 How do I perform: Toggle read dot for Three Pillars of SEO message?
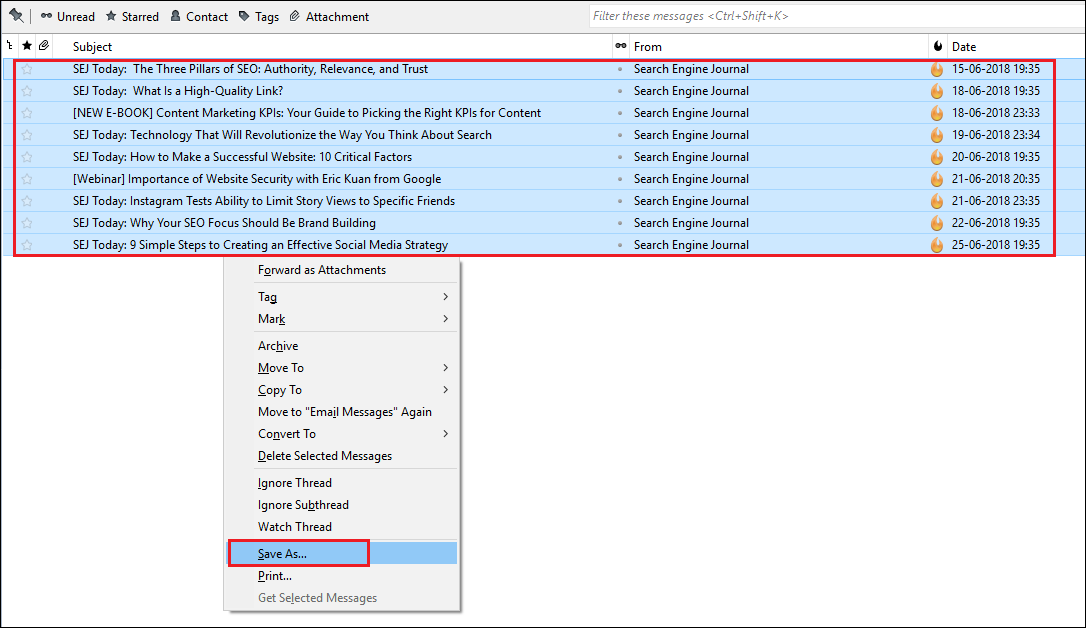click(620, 69)
